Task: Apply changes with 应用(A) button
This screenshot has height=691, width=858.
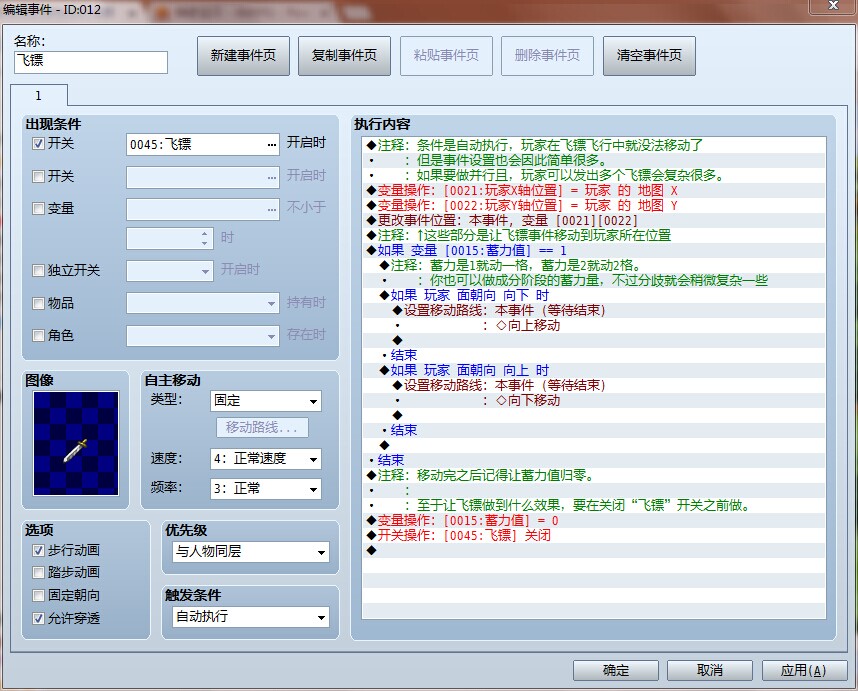Action: (x=803, y=670)
